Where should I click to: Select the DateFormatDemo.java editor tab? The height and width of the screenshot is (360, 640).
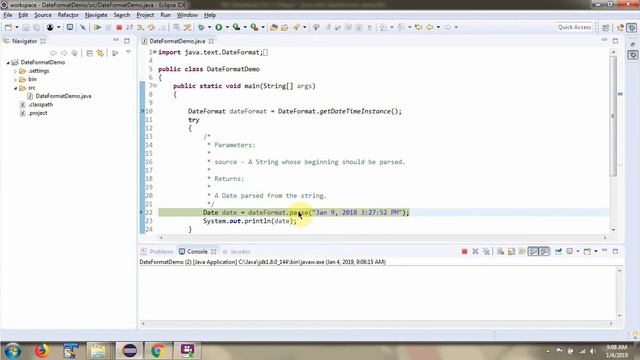tap(177, 41)
